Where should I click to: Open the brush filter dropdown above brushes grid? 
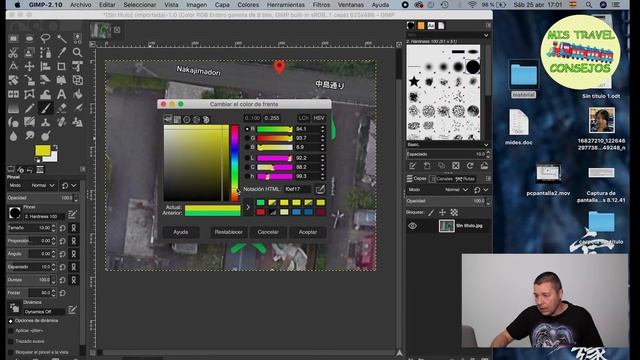pos(448,36)
